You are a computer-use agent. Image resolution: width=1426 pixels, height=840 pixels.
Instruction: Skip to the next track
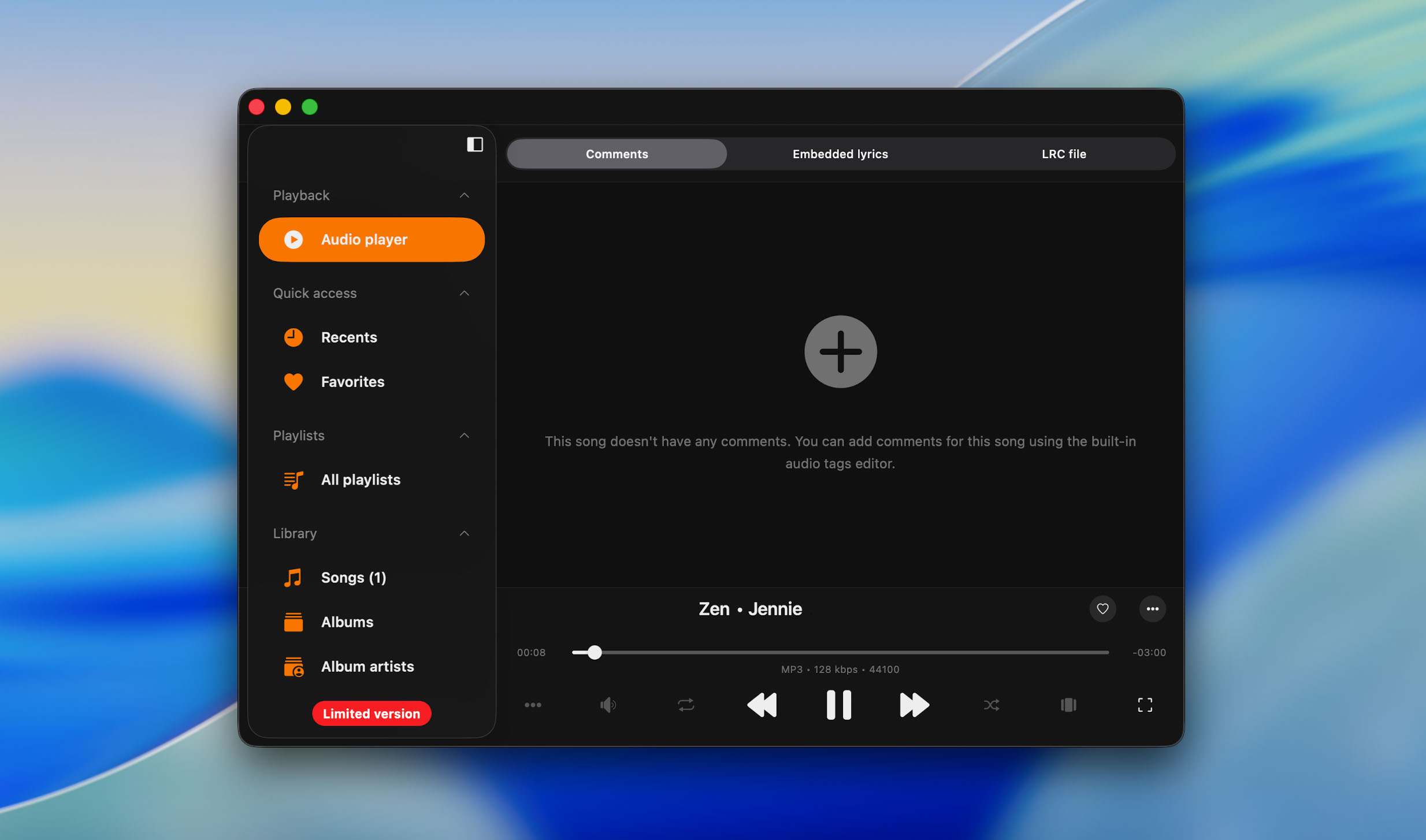914,704
